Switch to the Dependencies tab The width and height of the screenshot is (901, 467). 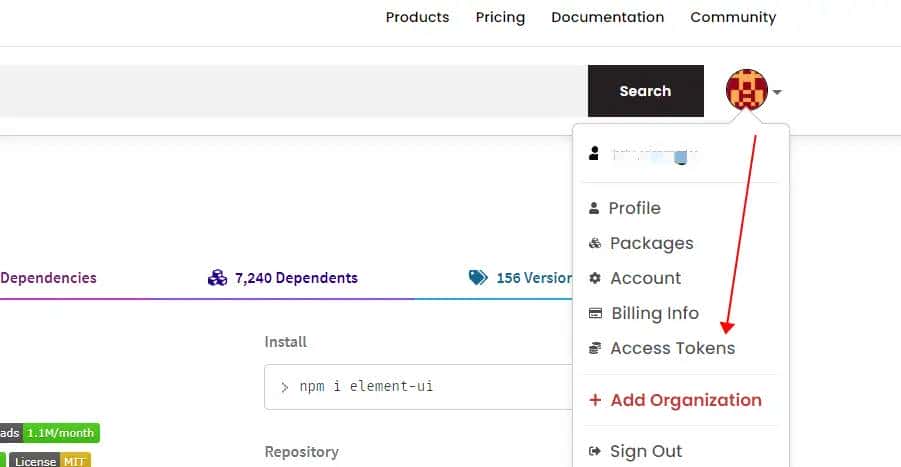[48, 278]
